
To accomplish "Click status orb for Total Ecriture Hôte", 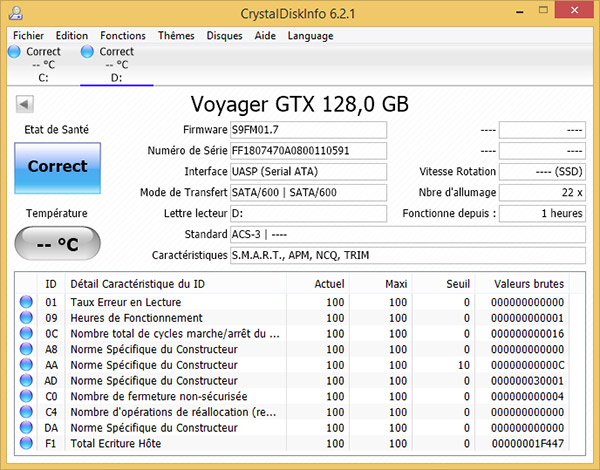I will tap(26, 443).
